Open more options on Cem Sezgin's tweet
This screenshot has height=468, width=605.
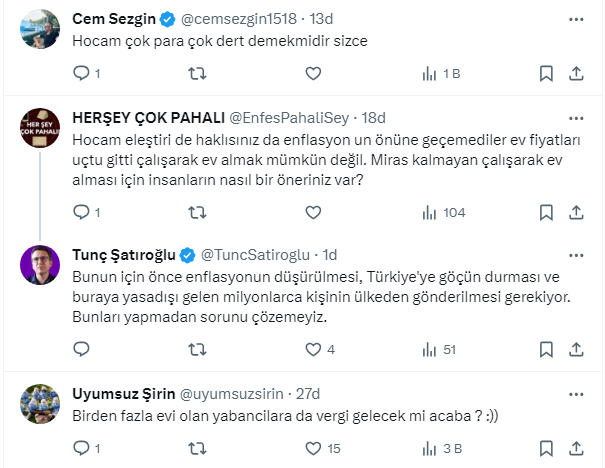click(x=576, y=18)
